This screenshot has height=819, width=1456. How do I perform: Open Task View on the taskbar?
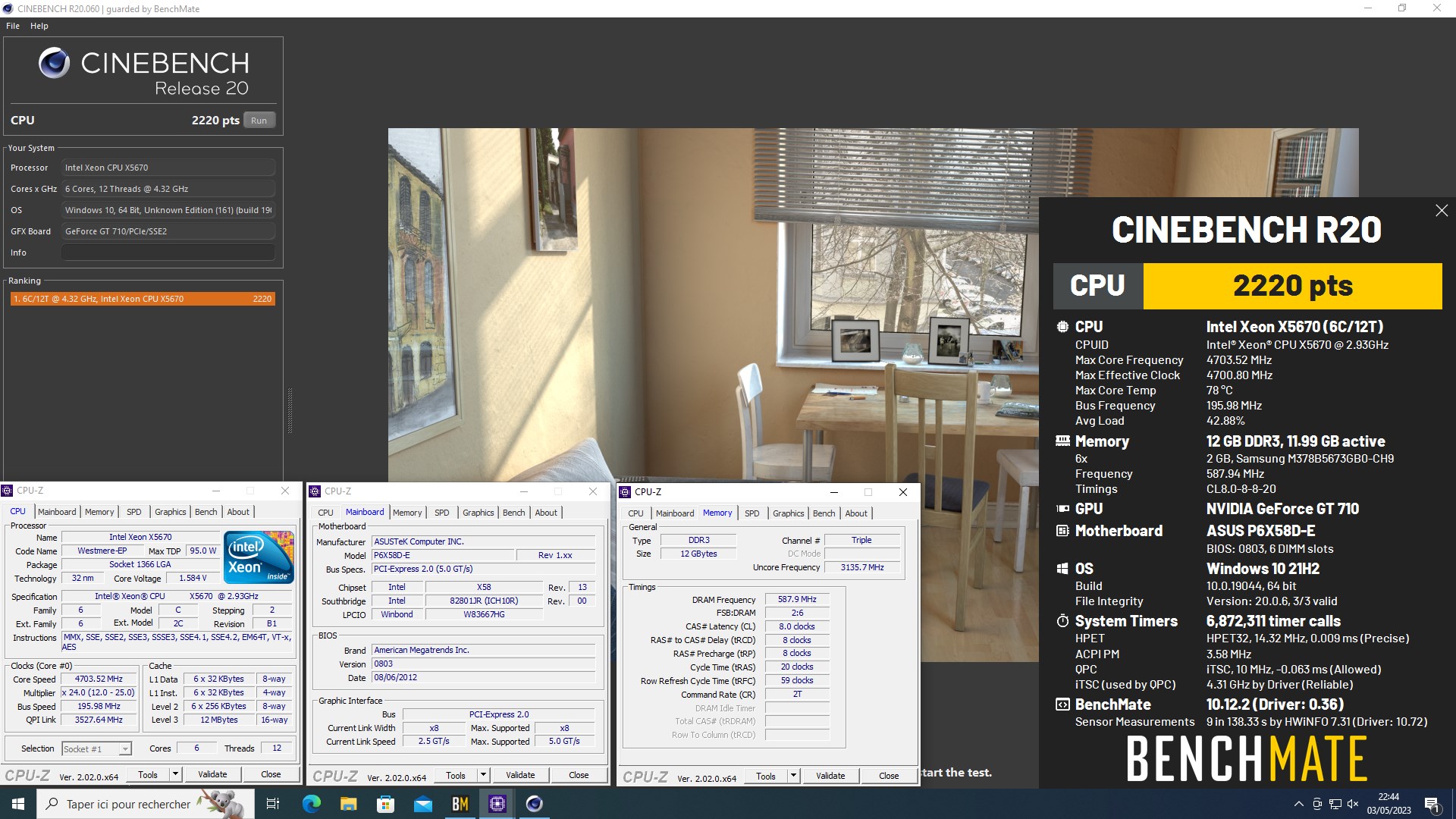point(273,804)
